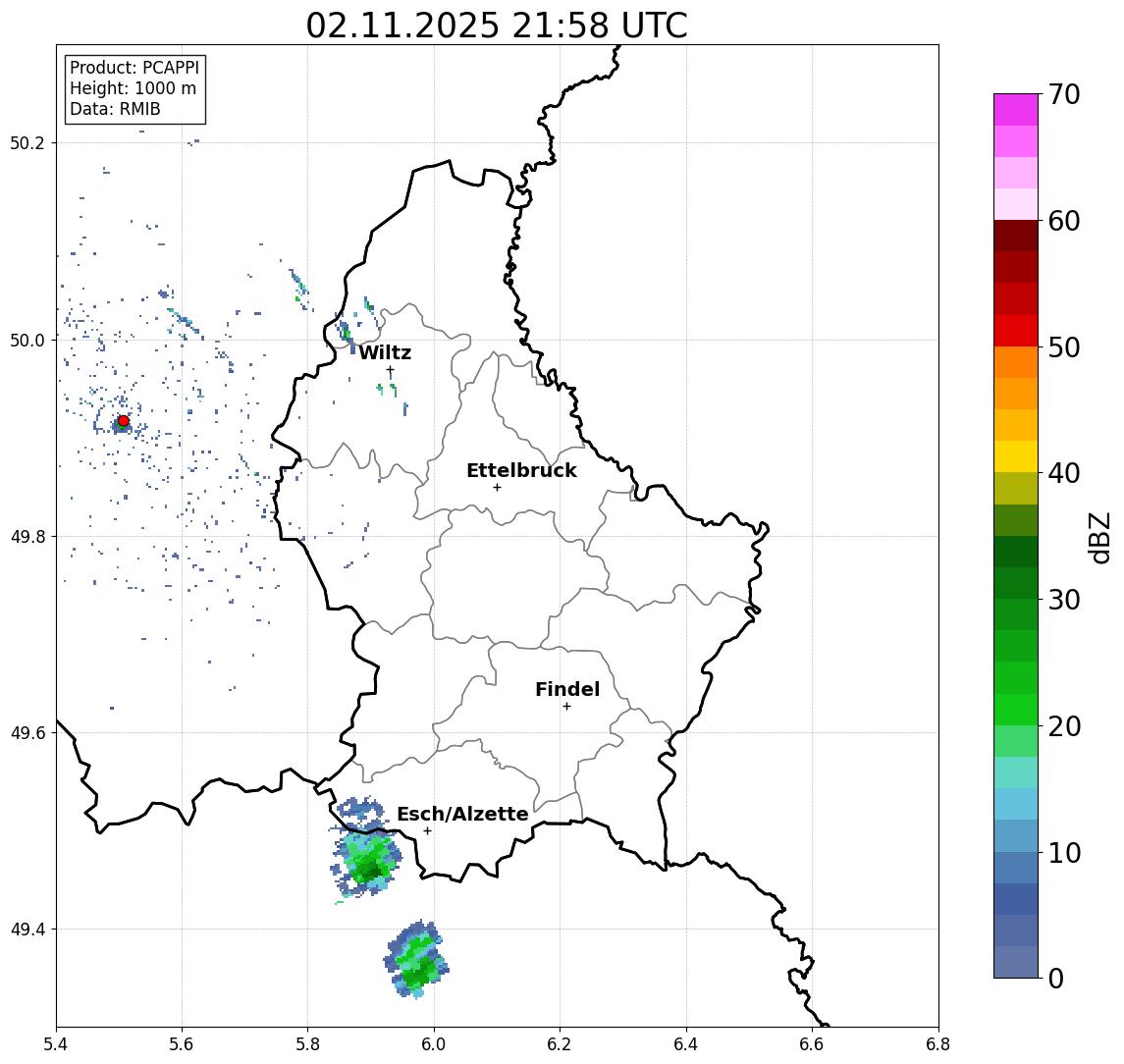Click the latitude axis label 49.8

27,536
